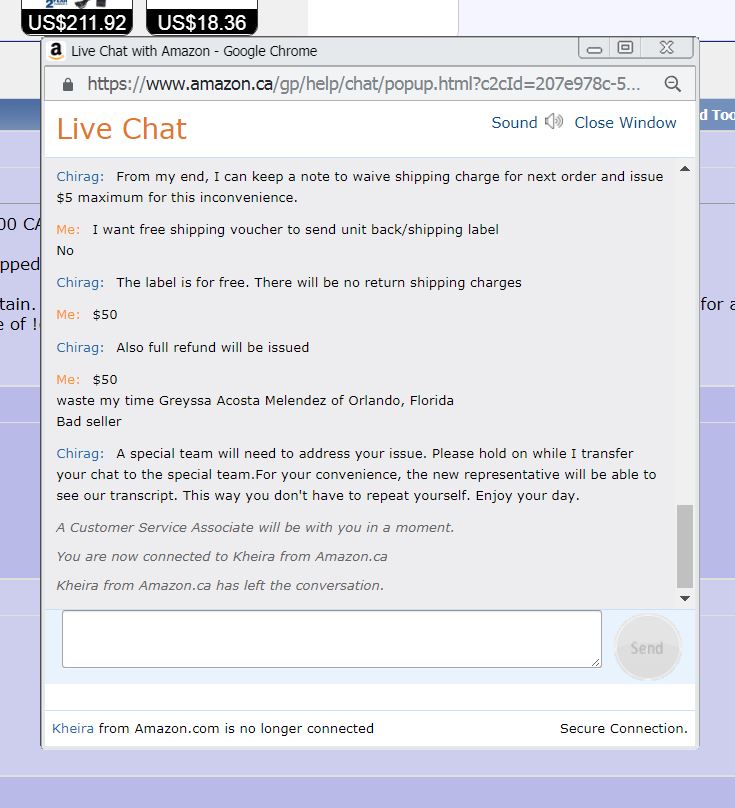
Task: Maximize the Live Chat popup window
Action: pos(625,48)
